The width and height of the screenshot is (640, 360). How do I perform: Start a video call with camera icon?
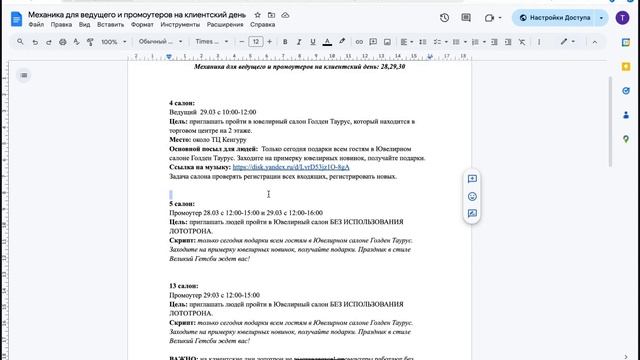(x=489, y=18)
